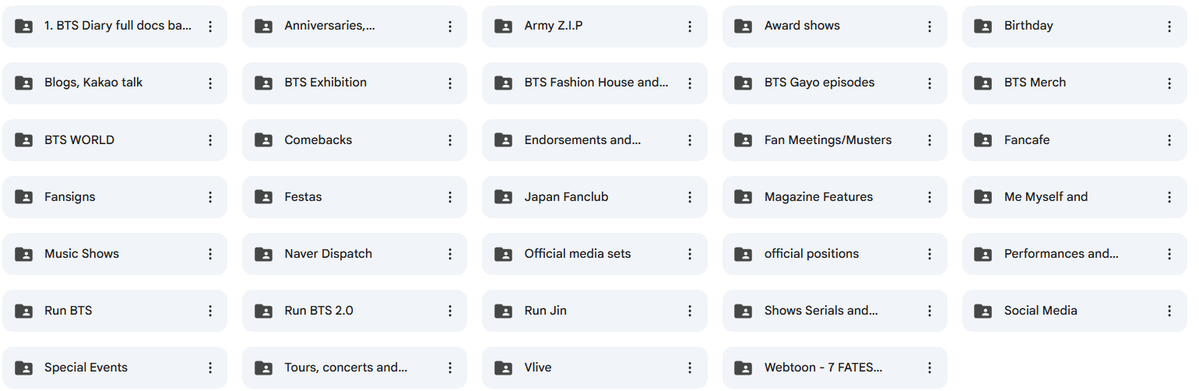Open more actions for Army Z.I.P folder
This screenshot has width=1199, height=391.
click(690, 26)
